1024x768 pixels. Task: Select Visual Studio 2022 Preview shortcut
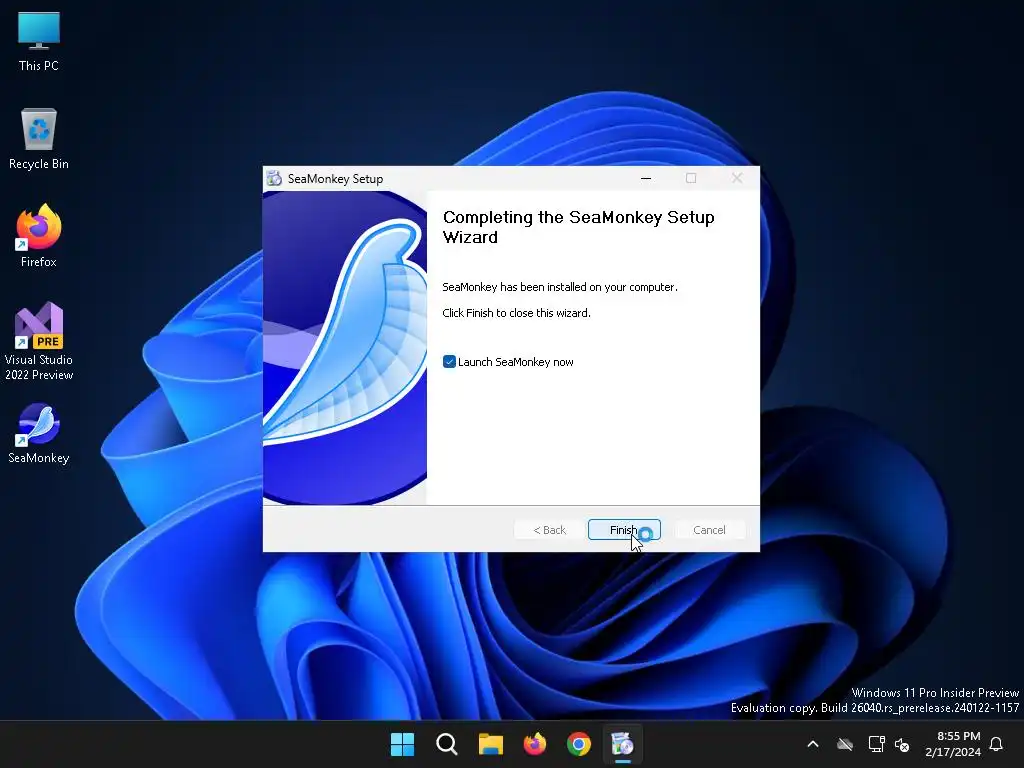click(x=39, y=341)
